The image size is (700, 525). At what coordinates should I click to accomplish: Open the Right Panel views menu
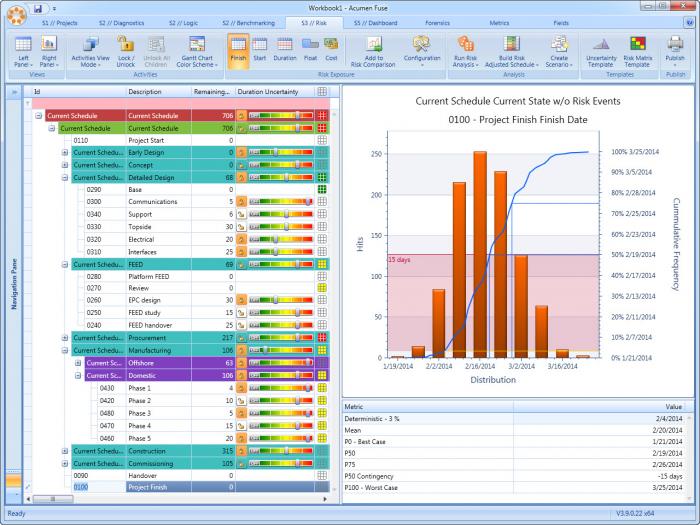point(49,51)
